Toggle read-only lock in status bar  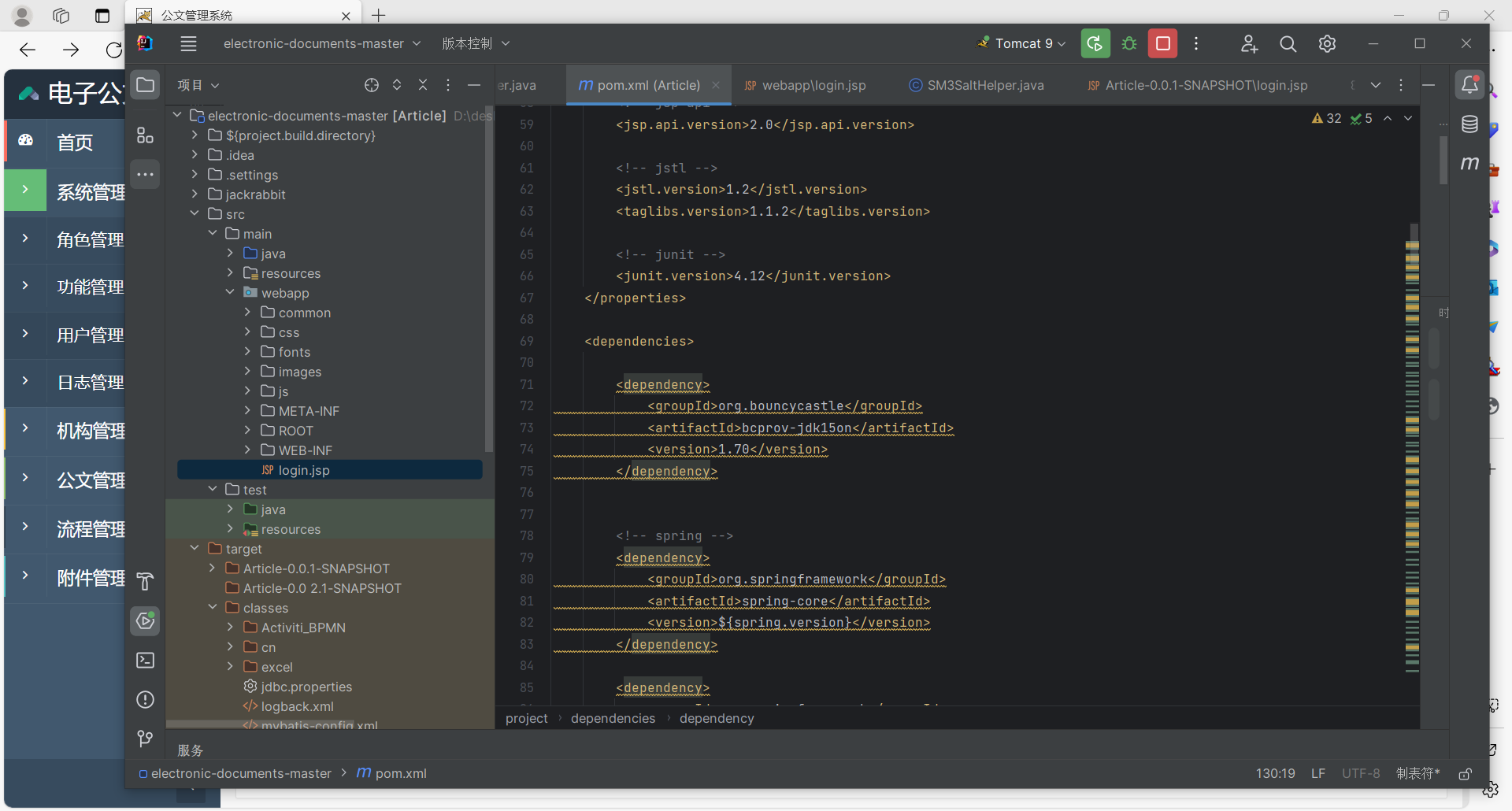point(1465,774)
